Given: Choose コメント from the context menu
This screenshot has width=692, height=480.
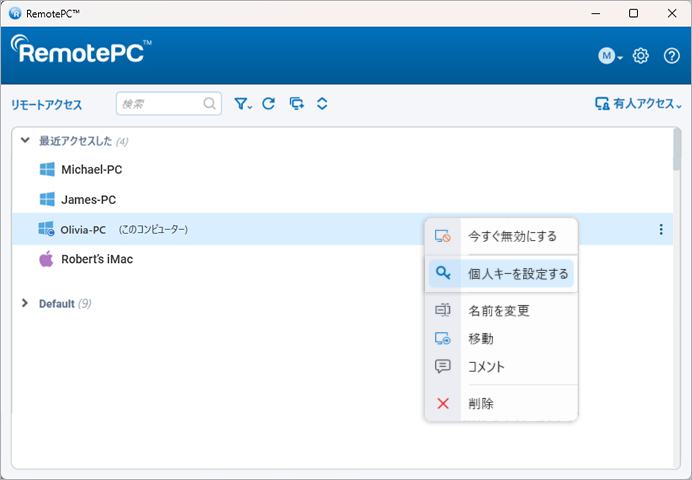Looking at the screenshot, I should (x=501, y=367).
